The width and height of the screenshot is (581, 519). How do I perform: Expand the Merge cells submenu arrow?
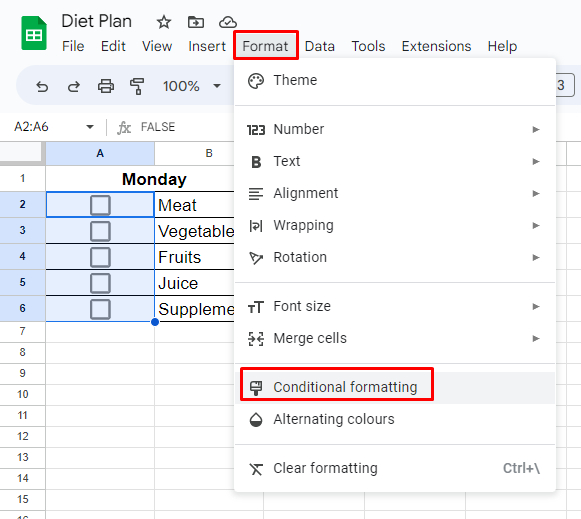tap(536, 339)
